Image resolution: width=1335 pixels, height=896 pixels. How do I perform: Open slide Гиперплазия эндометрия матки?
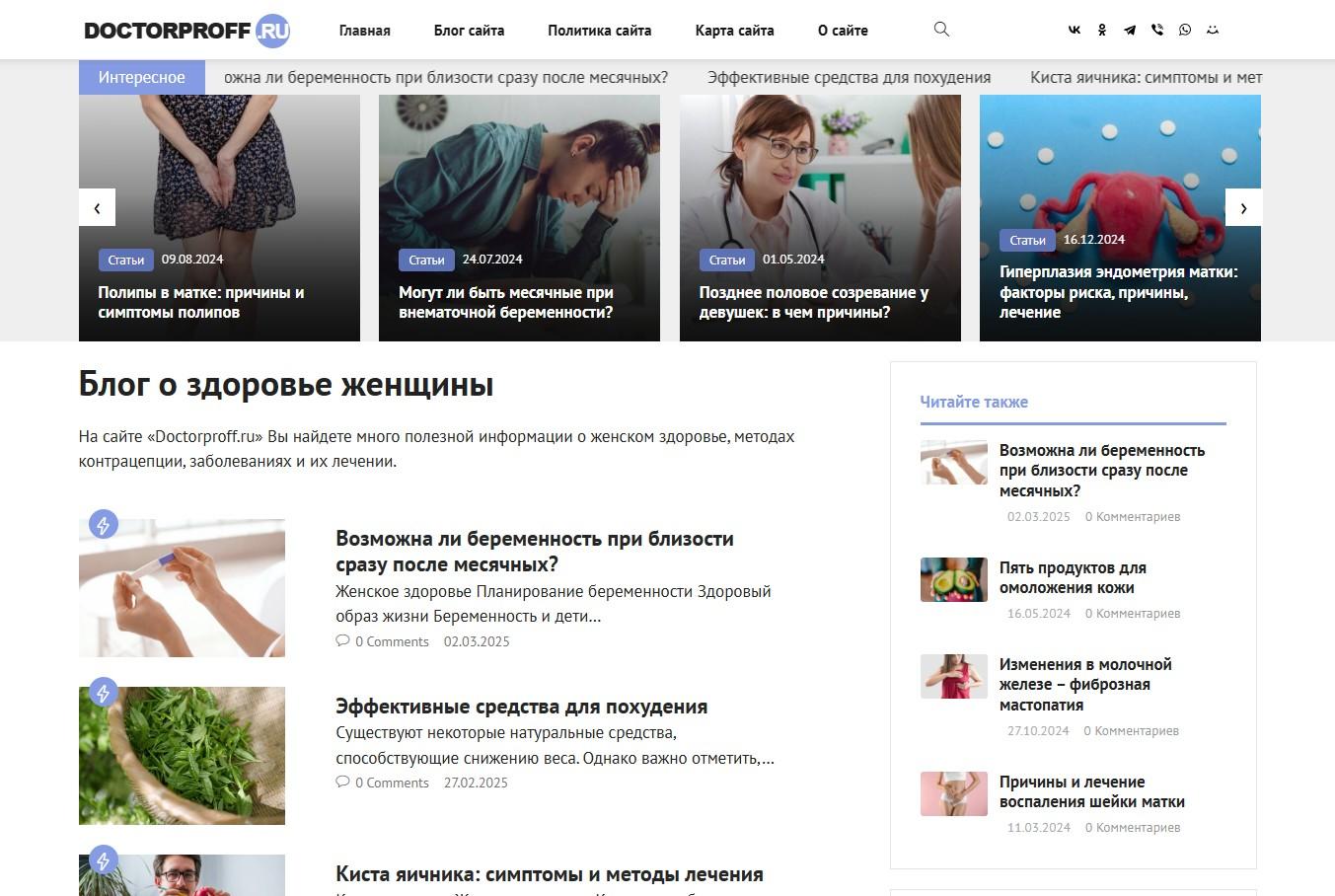(1119, 292)
